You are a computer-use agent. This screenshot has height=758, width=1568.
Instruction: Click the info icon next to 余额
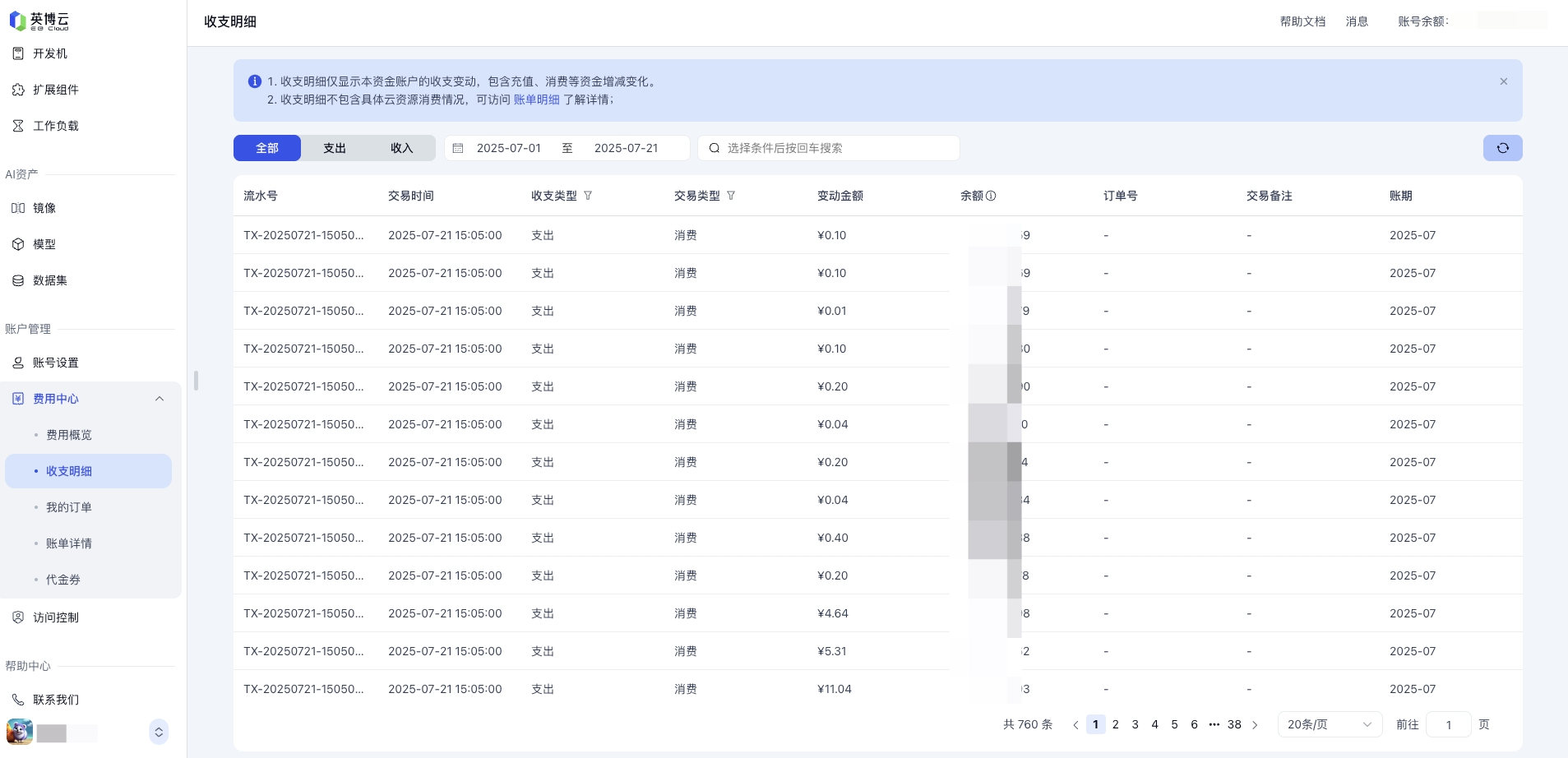pos(991,196)
